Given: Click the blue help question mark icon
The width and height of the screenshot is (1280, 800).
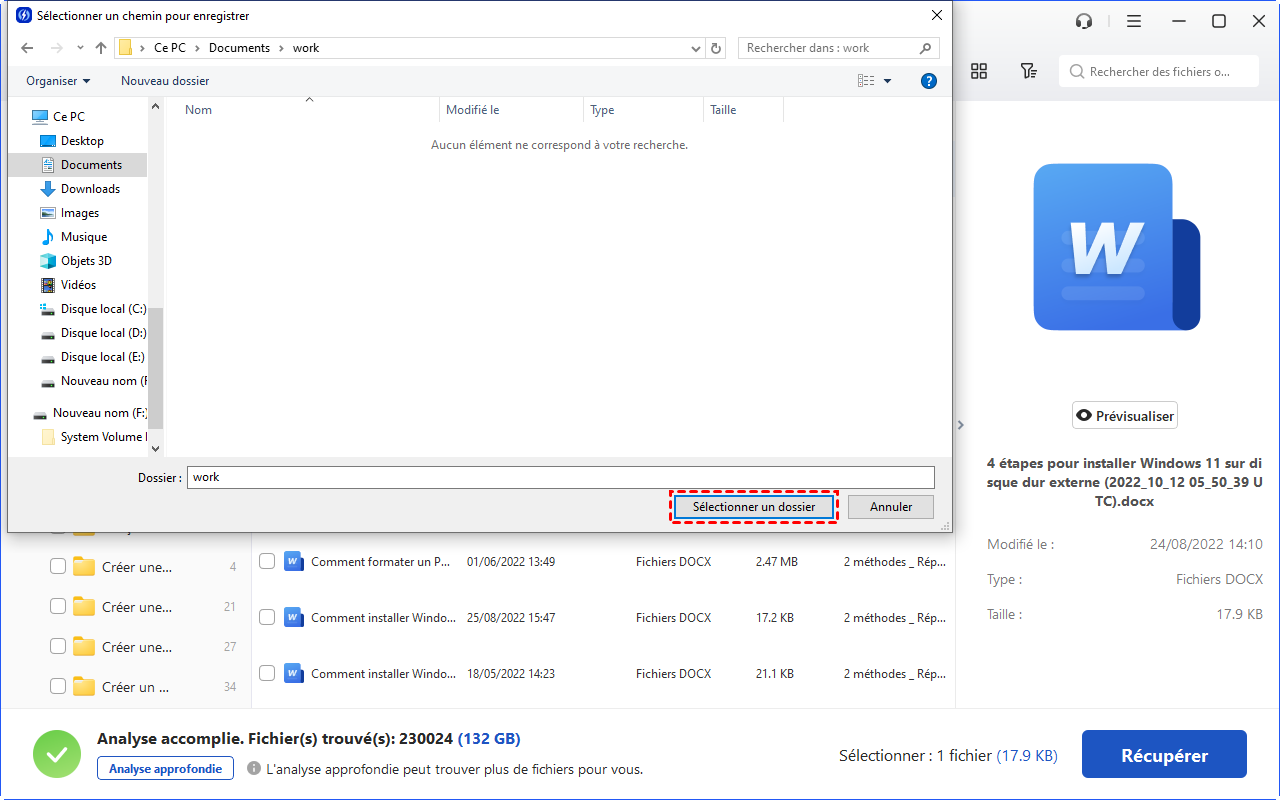Looking at the screenshot, I should pyautogui.click(x=928, y=81).
